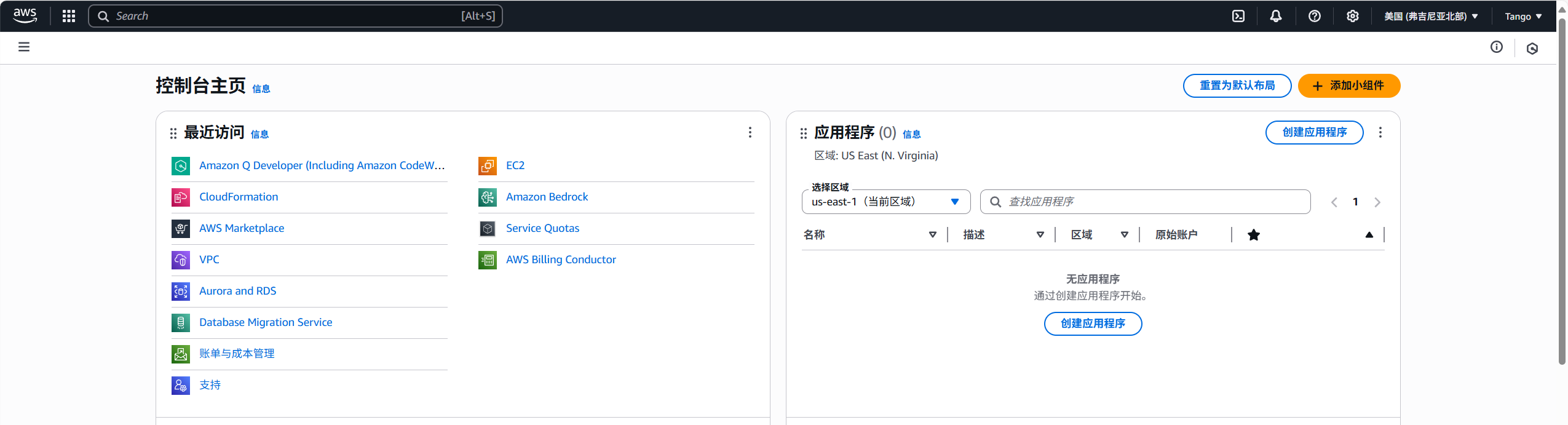1568x425 pixels.
Task: Click the AWS Marketplace service icon
Action: (181, 229)
